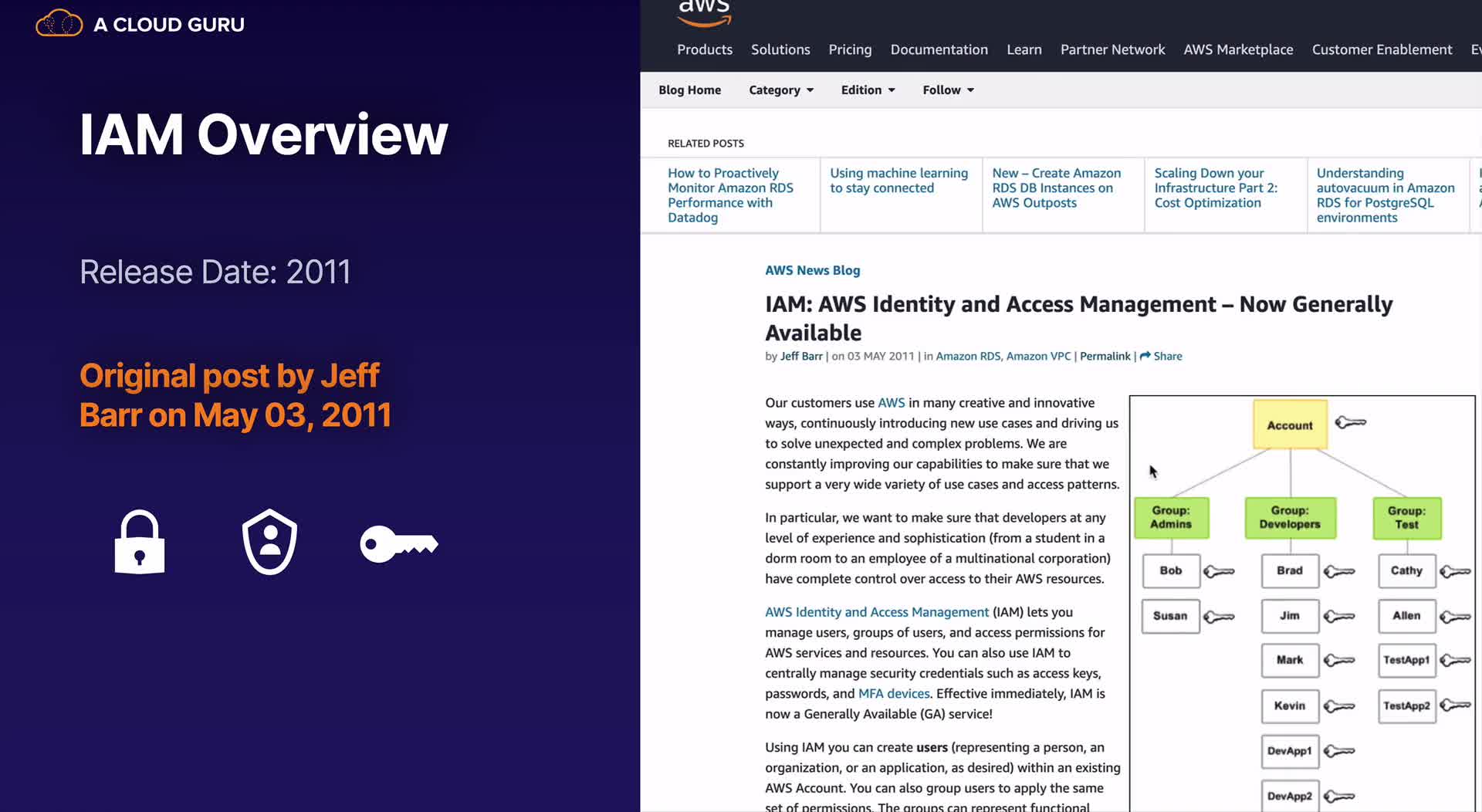Click the white key icon

[x=399, y=544]
